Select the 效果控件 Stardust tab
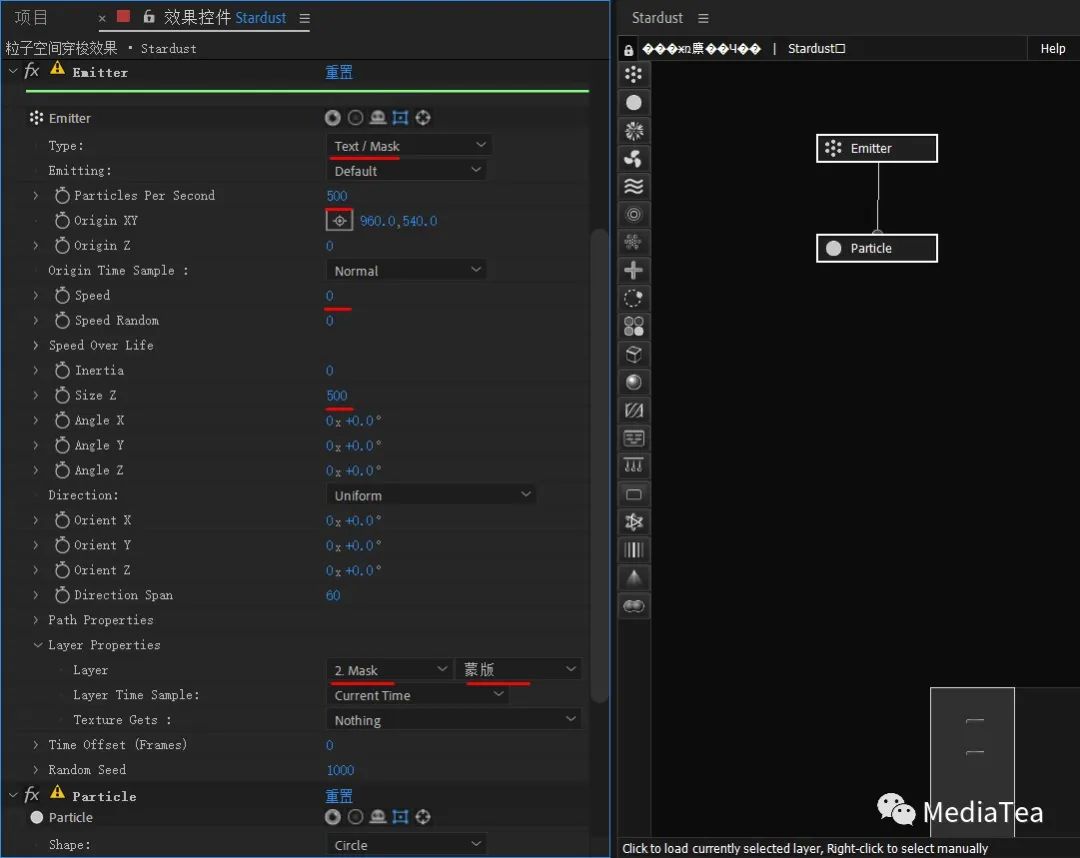Screen dimensions: 1080x858 [x=225, y=17]
